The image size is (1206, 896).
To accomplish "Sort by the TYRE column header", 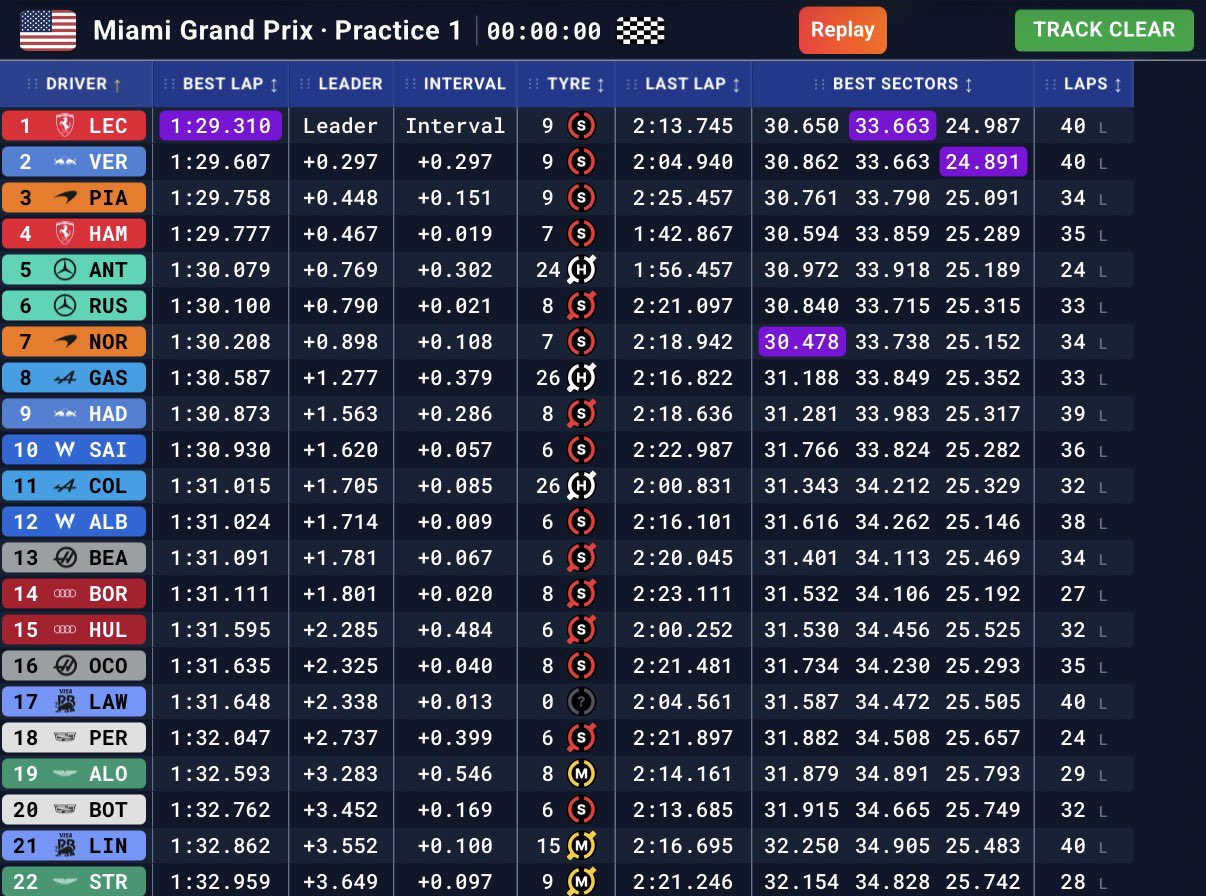I will pyautogui.click(x=566, y=84).
